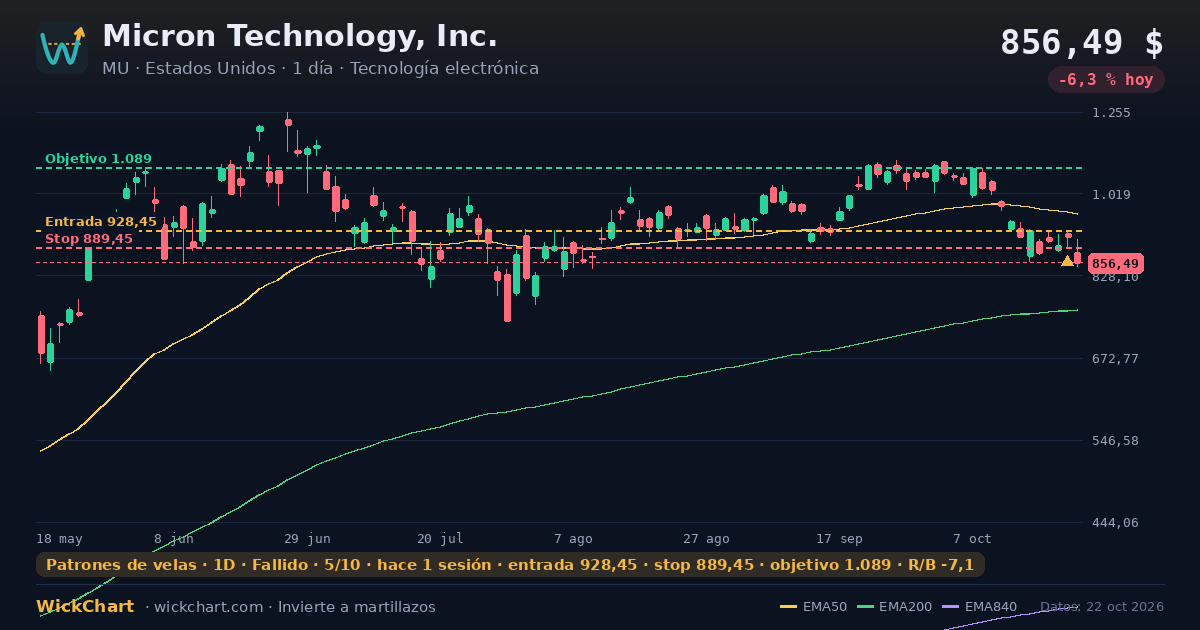The image size is (1200, 630).
Task: Click the orange triangle pattern marker
Action: point(1067,261)
